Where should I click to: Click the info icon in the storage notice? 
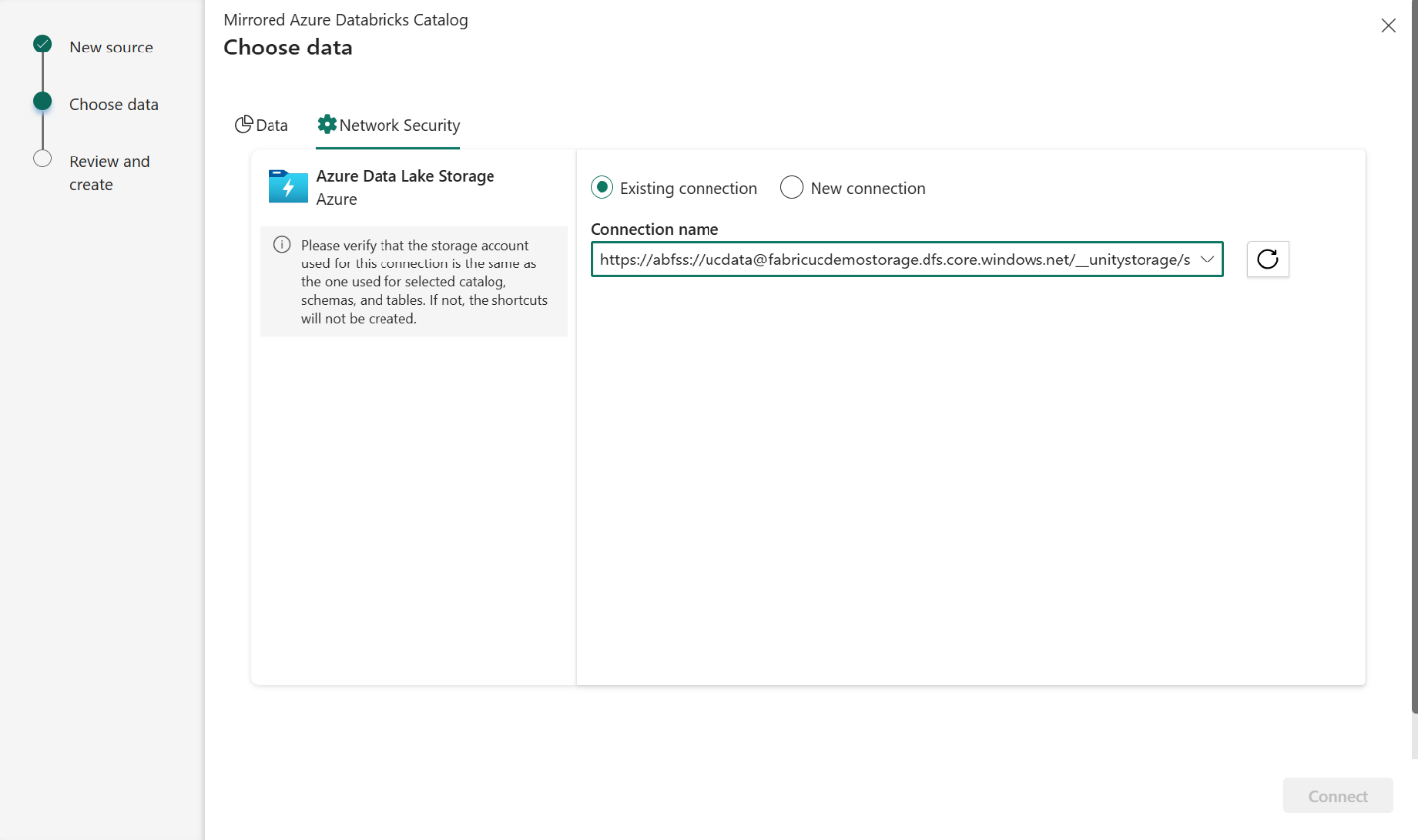(282, 245)
